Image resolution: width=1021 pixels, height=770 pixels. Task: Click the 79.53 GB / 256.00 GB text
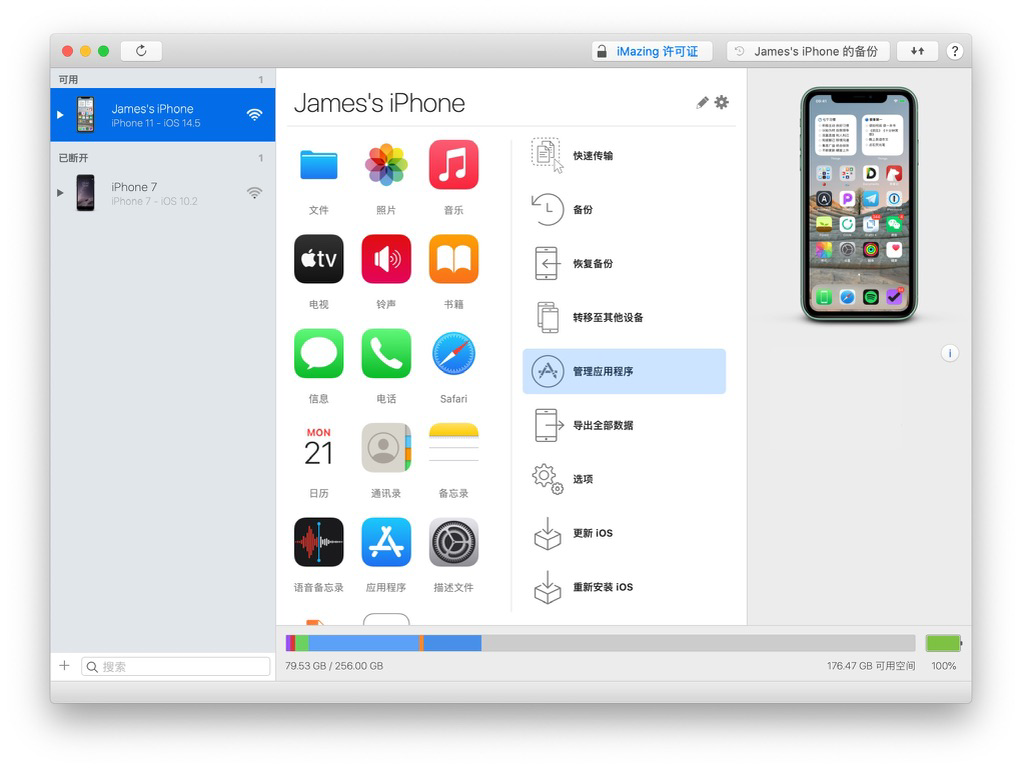click(334, 666)
